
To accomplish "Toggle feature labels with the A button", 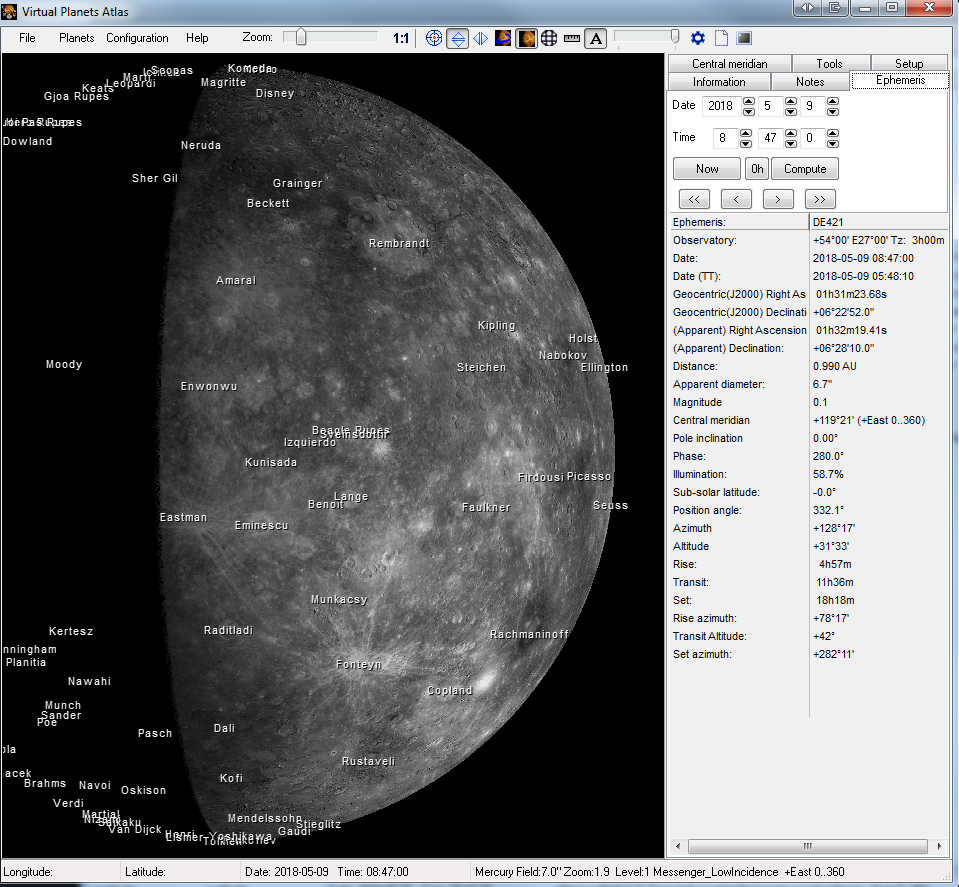I will coord(596,38).
